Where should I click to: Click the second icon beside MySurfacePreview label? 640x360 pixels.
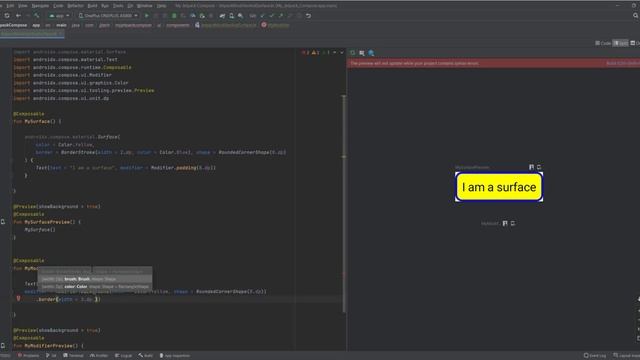[539, 167]
